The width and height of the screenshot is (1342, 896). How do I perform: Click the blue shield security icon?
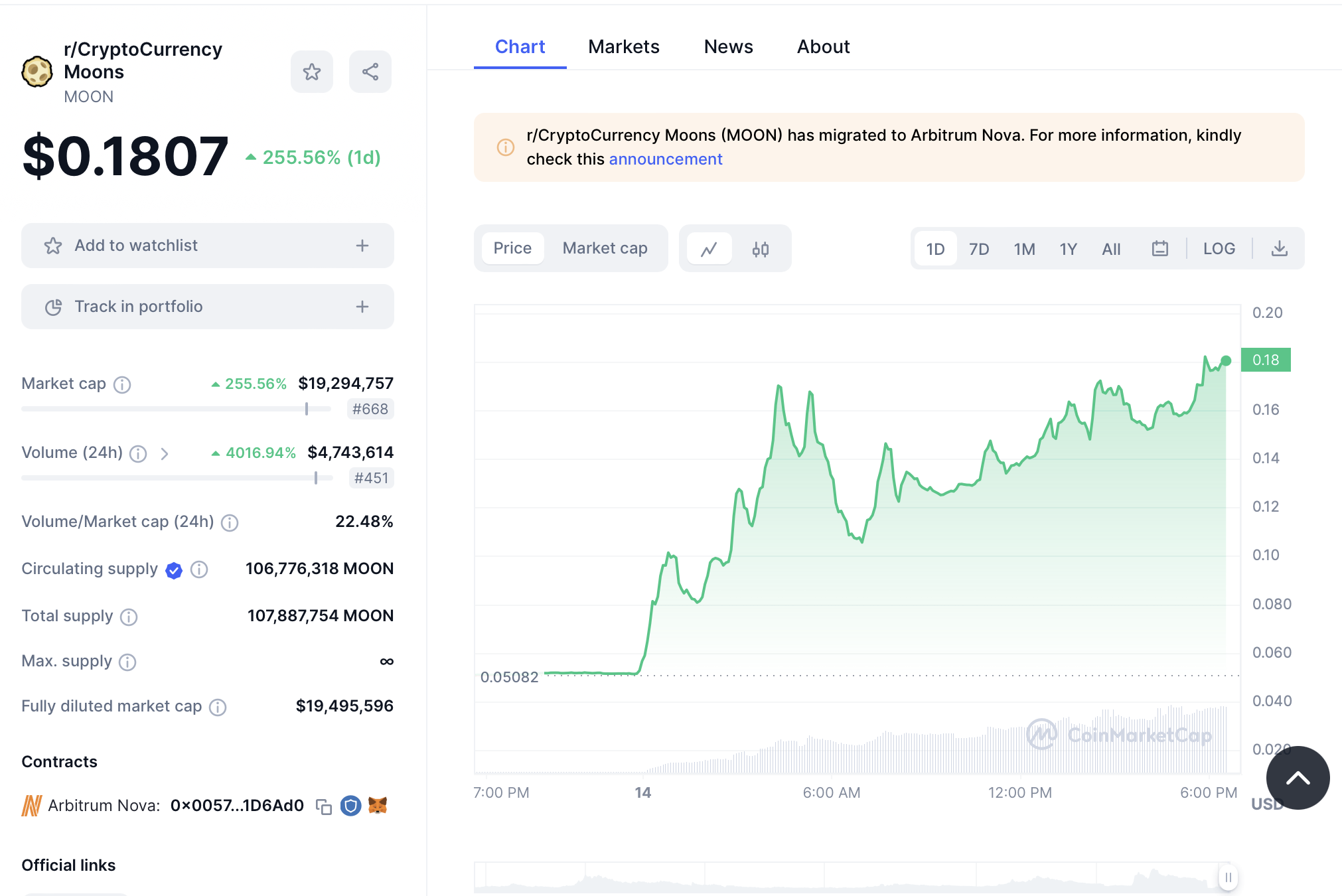[350, 806]
